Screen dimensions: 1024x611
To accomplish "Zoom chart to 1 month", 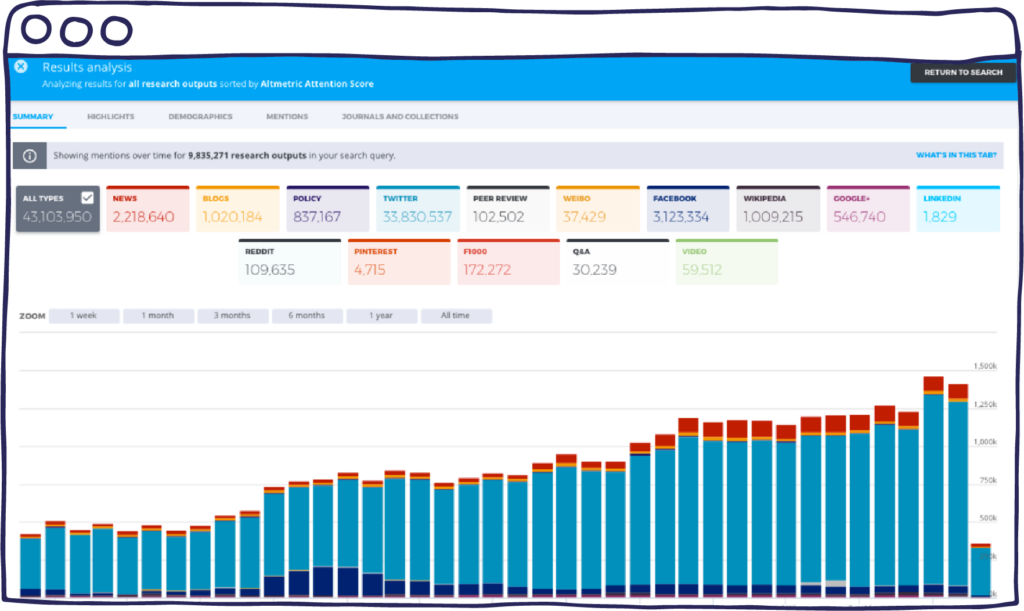I will (x=158, y=315).
